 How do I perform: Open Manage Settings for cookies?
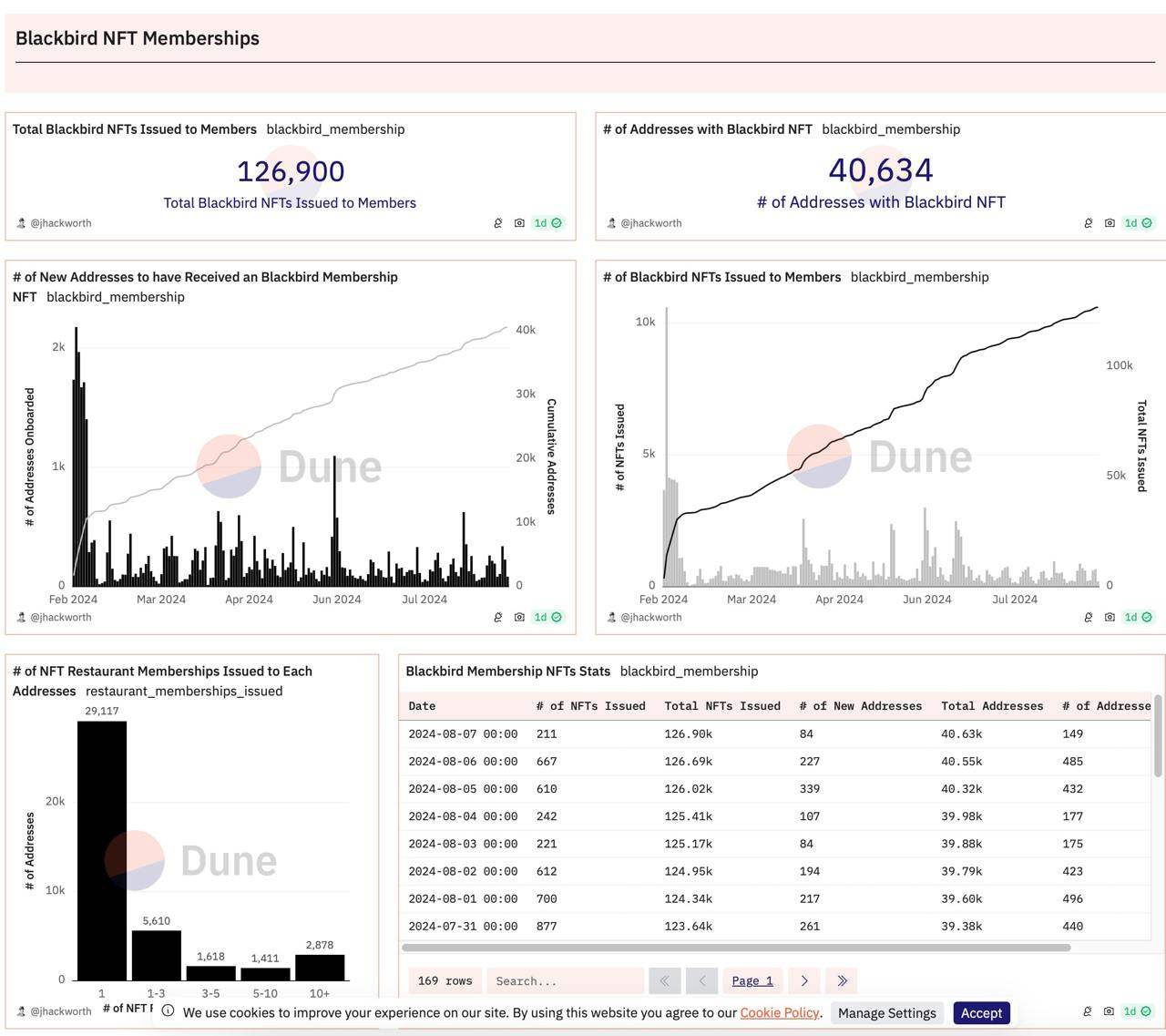point(887,1012)
